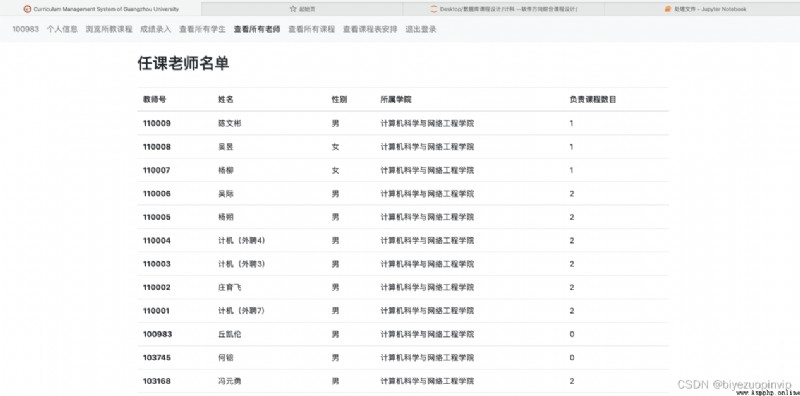
Task: Click the star icon on 起始页 tab
Action: (293, 9)
